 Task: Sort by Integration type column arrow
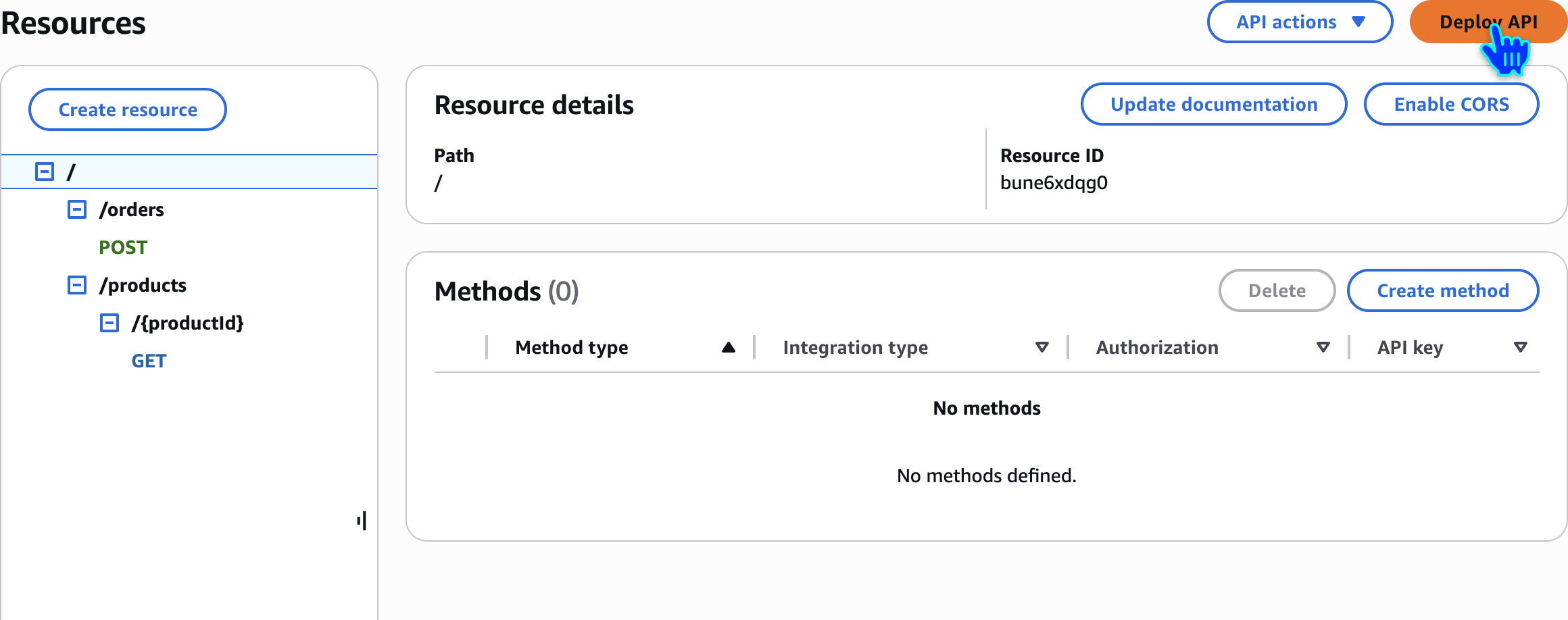point(1042,347)
